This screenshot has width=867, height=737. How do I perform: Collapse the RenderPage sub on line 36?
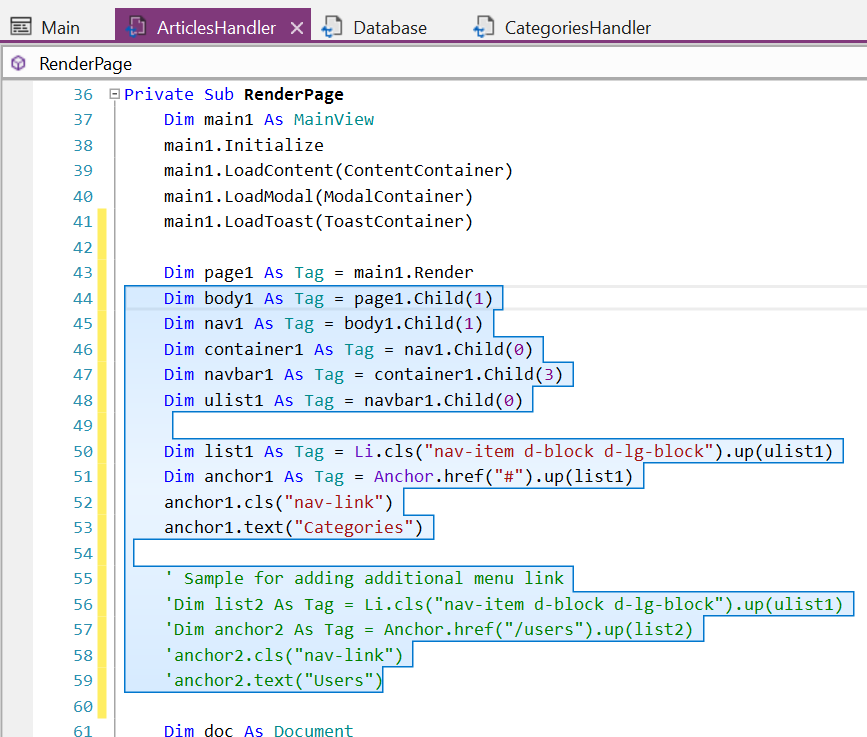[114, 95]
